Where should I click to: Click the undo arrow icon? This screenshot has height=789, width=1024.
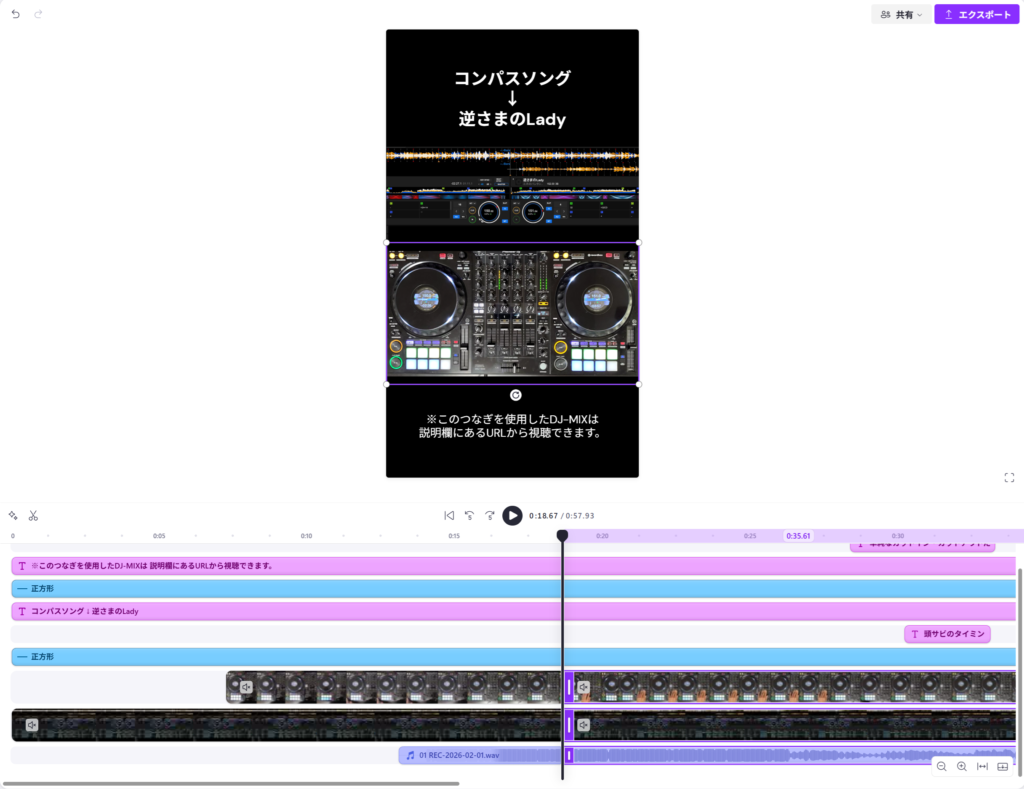tap(16, 15)
